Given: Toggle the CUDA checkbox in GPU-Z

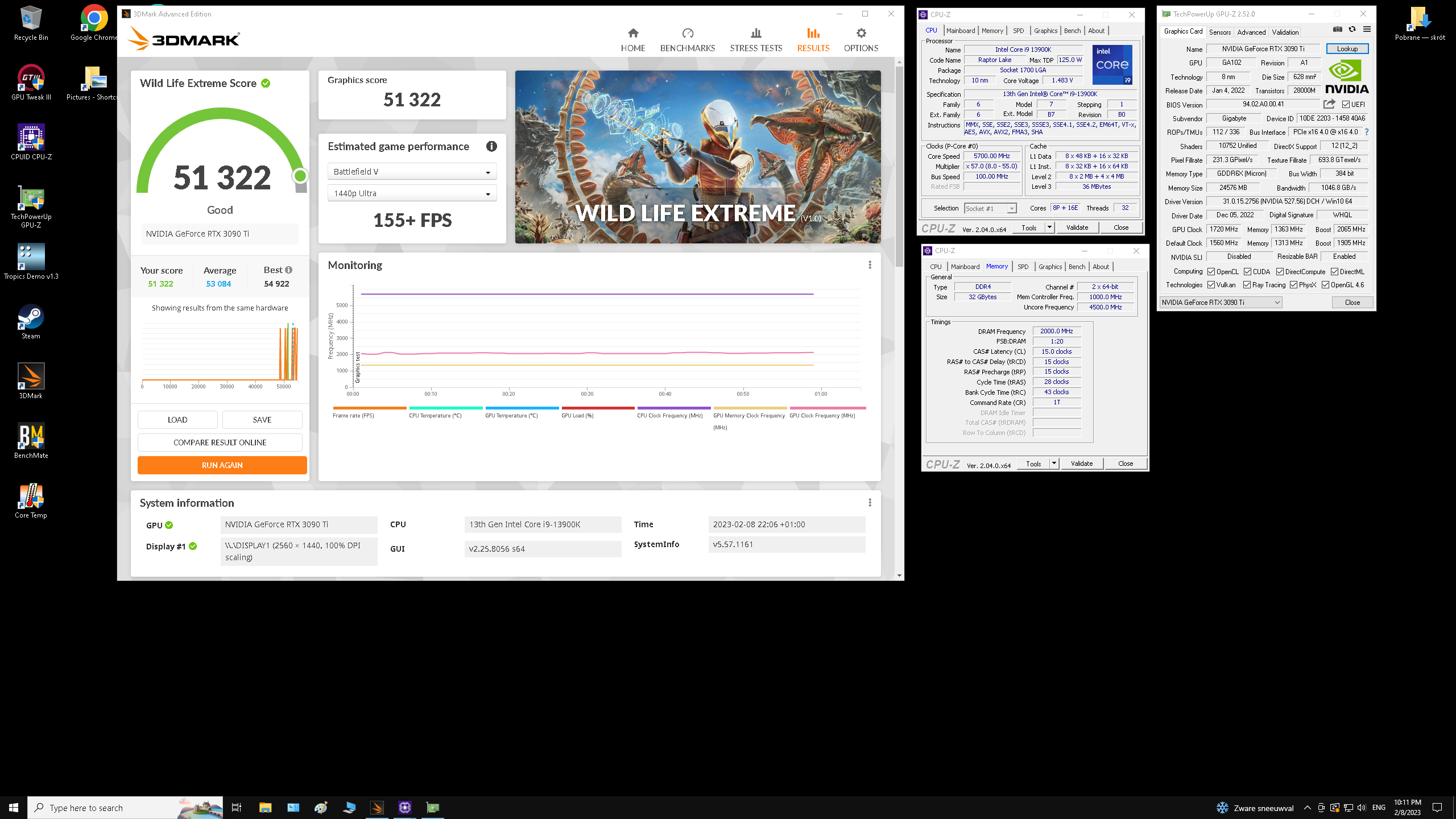Looking at the screenshot, I should [x=1247, y=272].
